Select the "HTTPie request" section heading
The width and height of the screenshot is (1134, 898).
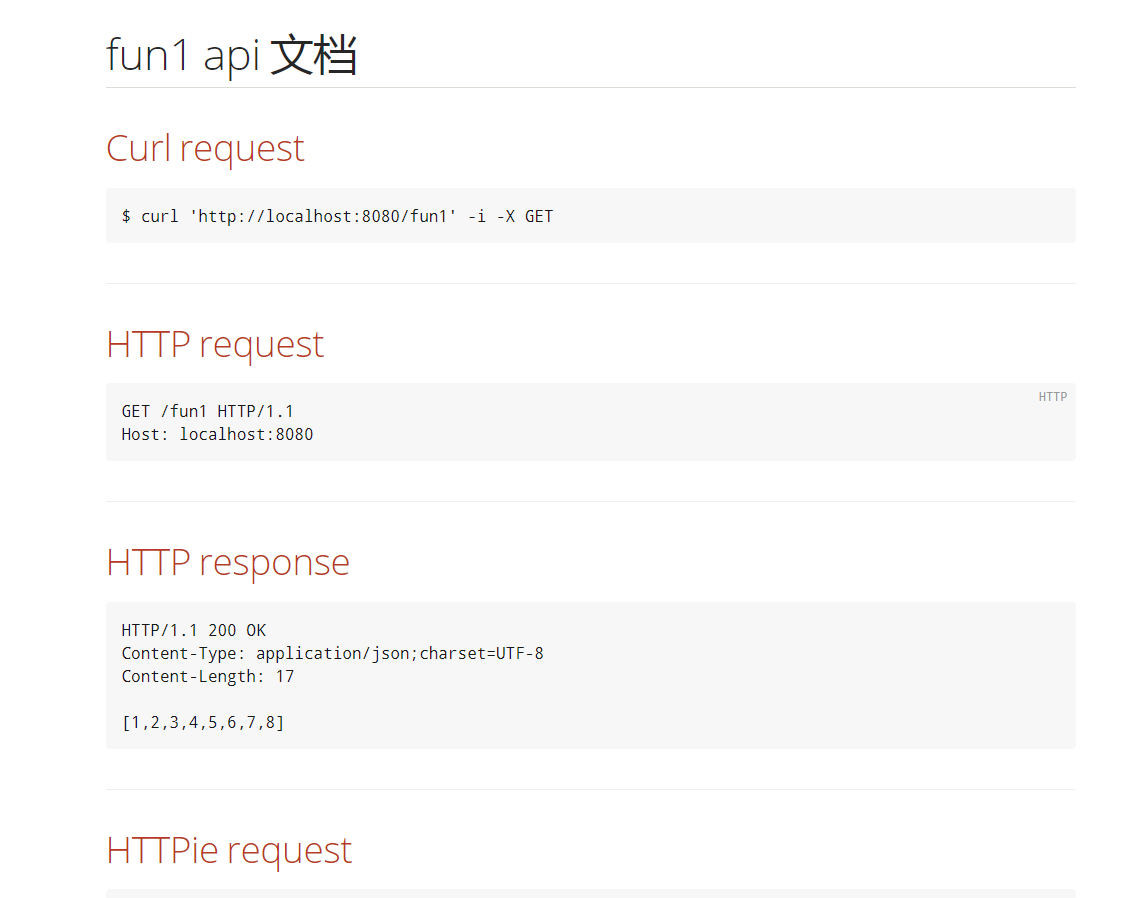[229, 850]
